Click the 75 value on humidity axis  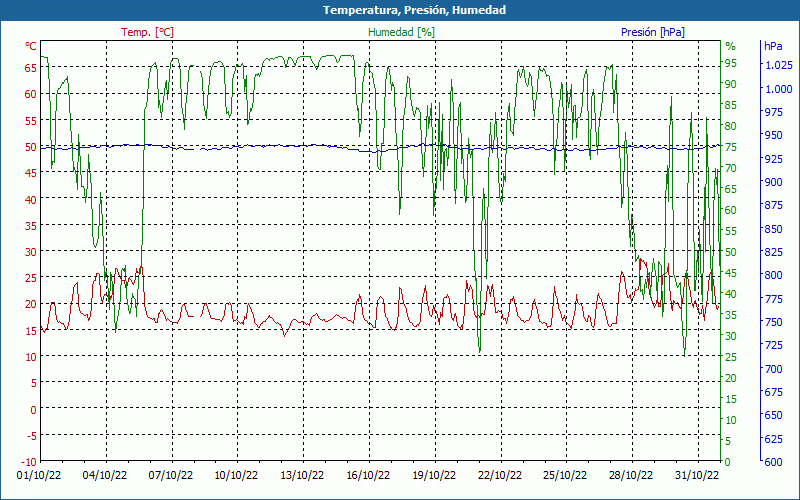coord(731,147)
